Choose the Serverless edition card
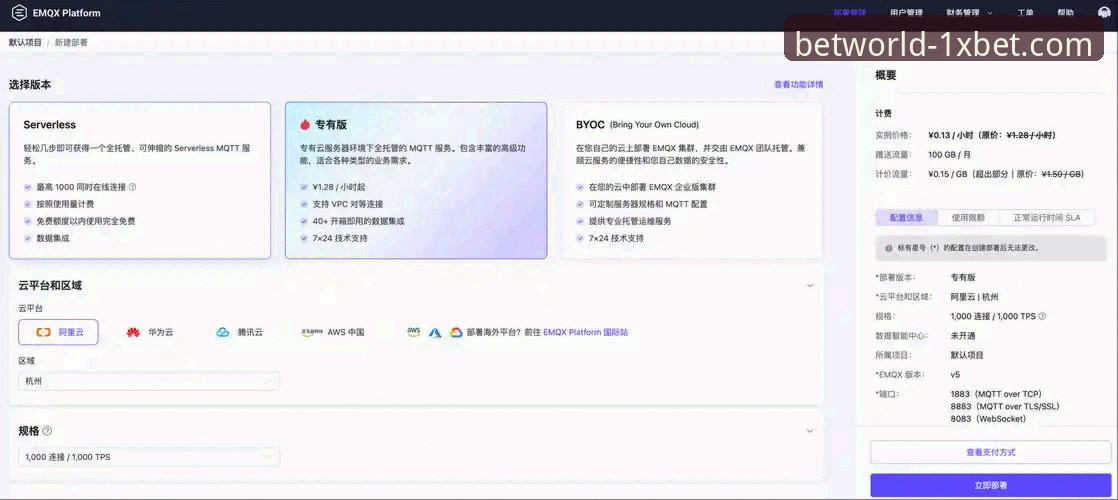Image resolution: width=1118 pixels, height=500 pixels. [x=140, y=180]
